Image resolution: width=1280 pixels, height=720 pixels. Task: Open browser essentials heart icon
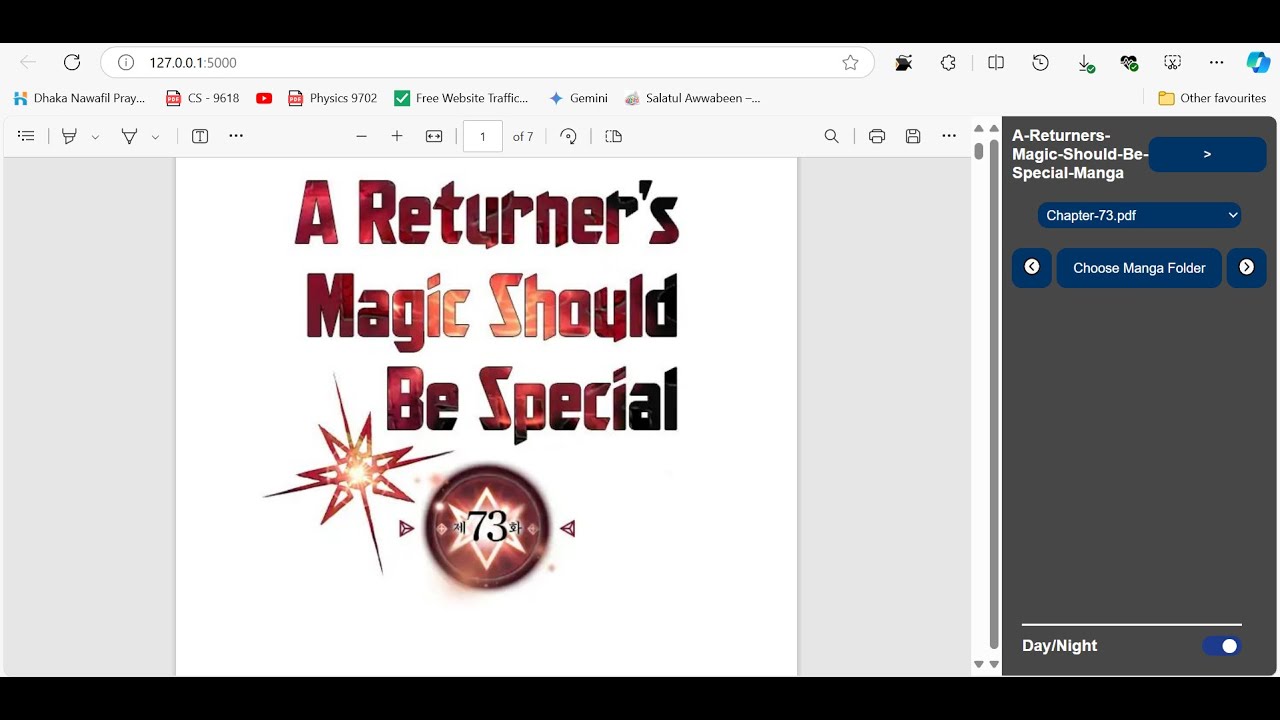(x=1129, y=62)
